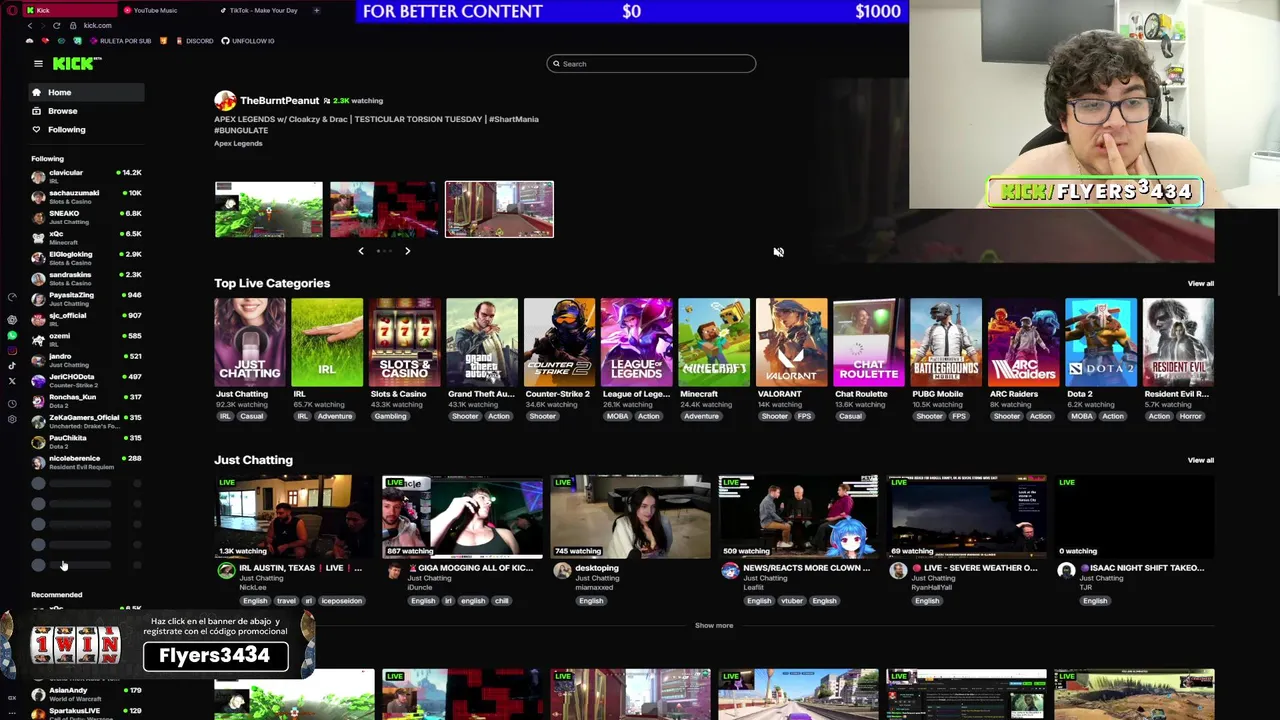Open a new browser tab with plus

click(316, 10)
